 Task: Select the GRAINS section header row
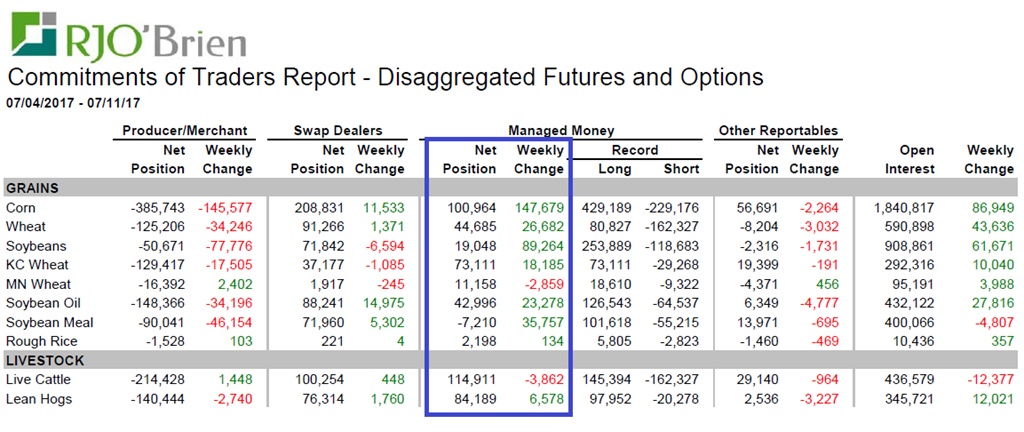[35, 188]
